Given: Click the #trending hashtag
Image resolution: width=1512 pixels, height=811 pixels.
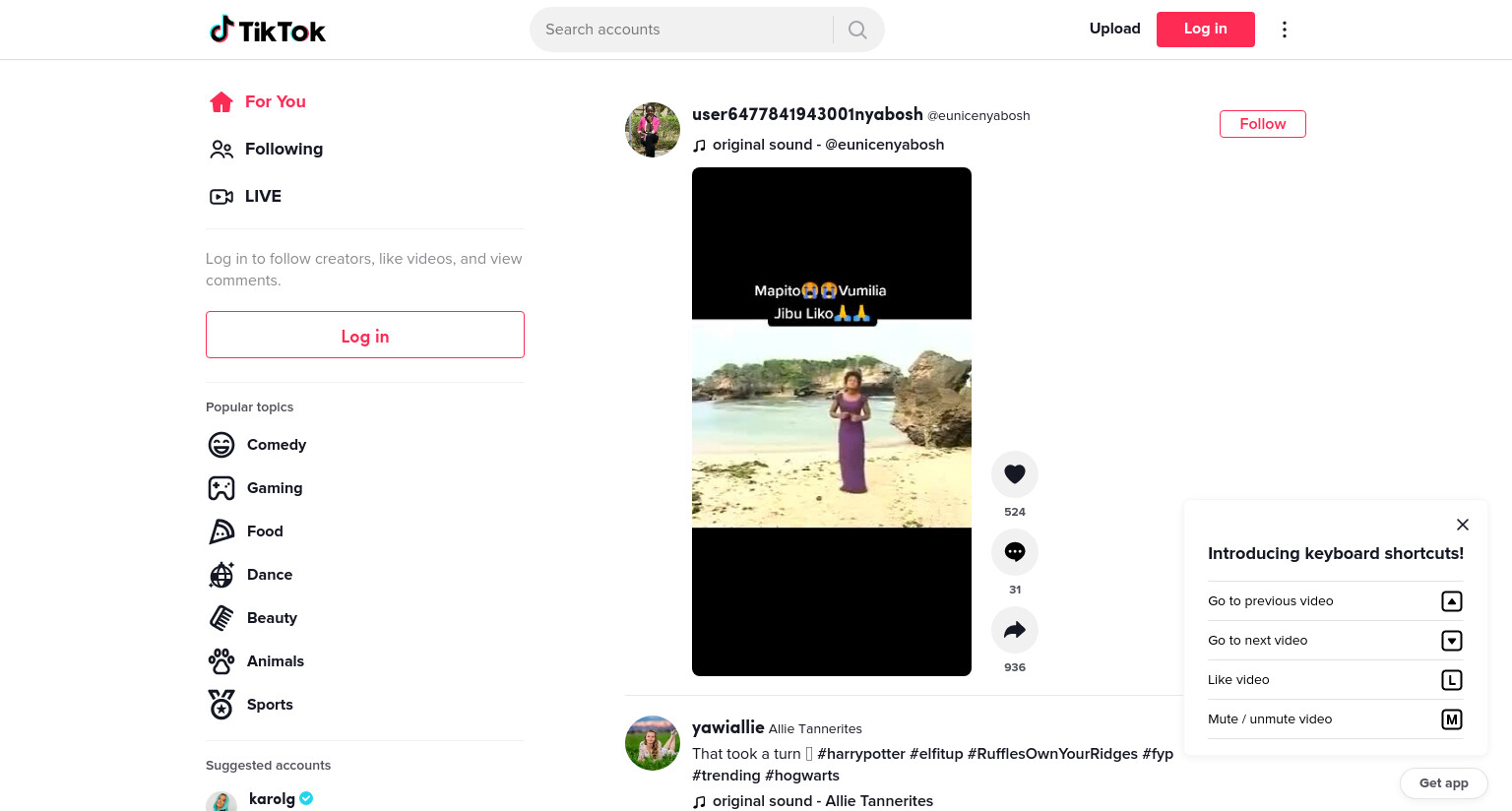Looking at the screenshot, I should point(726,776).
